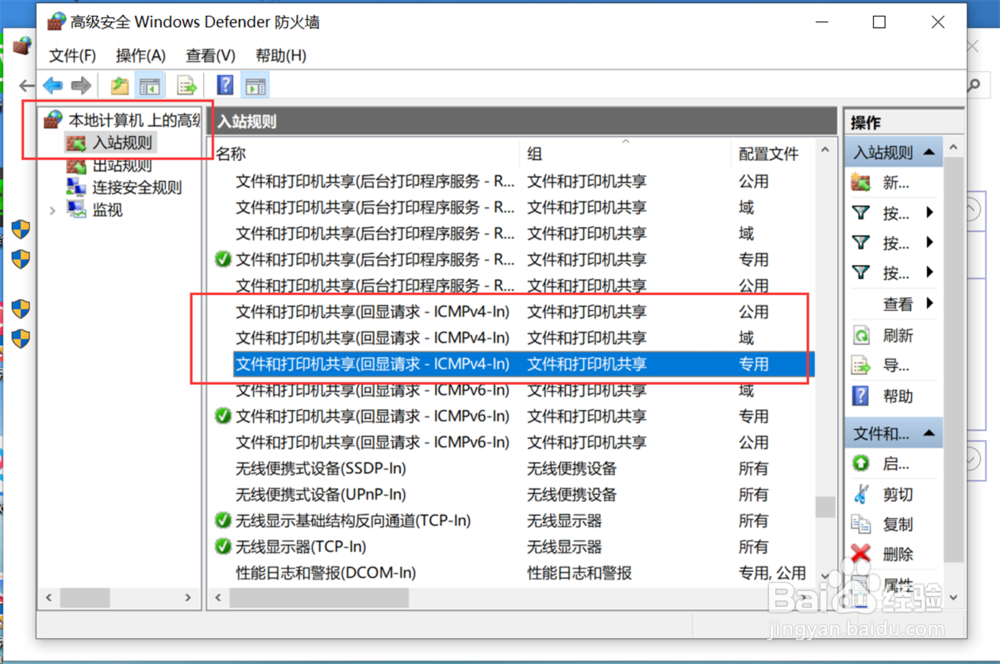Image resolution: width=1000 pixels, height=664 pixels.
Task: Click the 刷新 refresh icon in actions
Action: tap(860, 336)
